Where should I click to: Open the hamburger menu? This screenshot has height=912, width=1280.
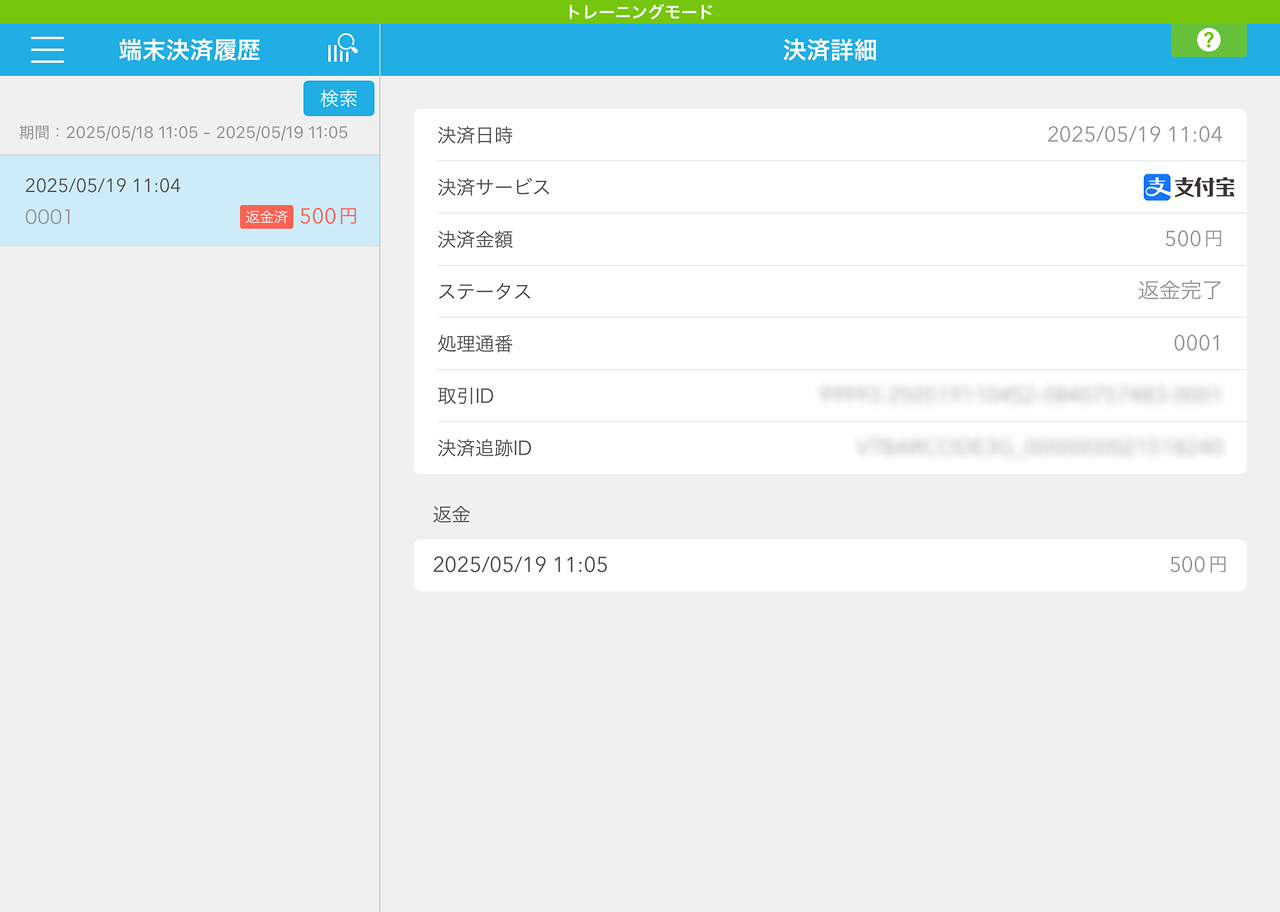(x=47, y=50)
